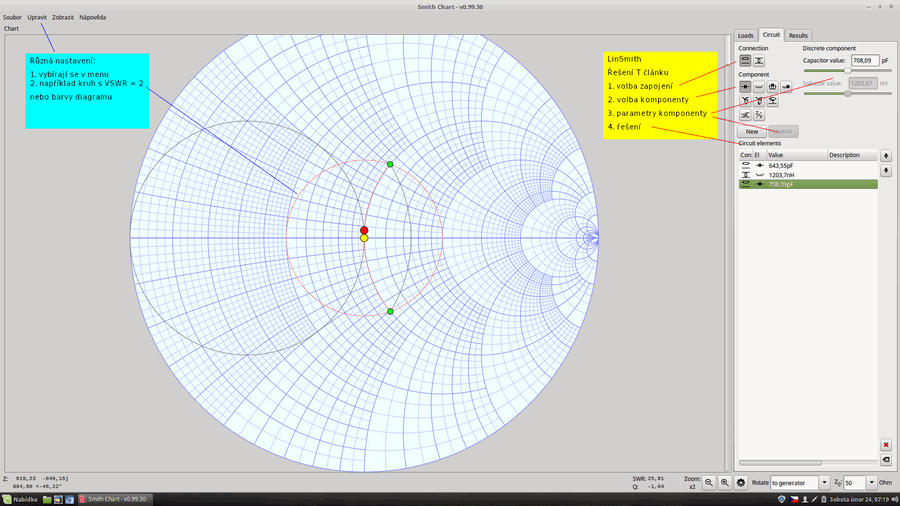Viewport: 900px width, 506px height.
Task: Move circuit element down with arrow
Action: pos(885,172)
